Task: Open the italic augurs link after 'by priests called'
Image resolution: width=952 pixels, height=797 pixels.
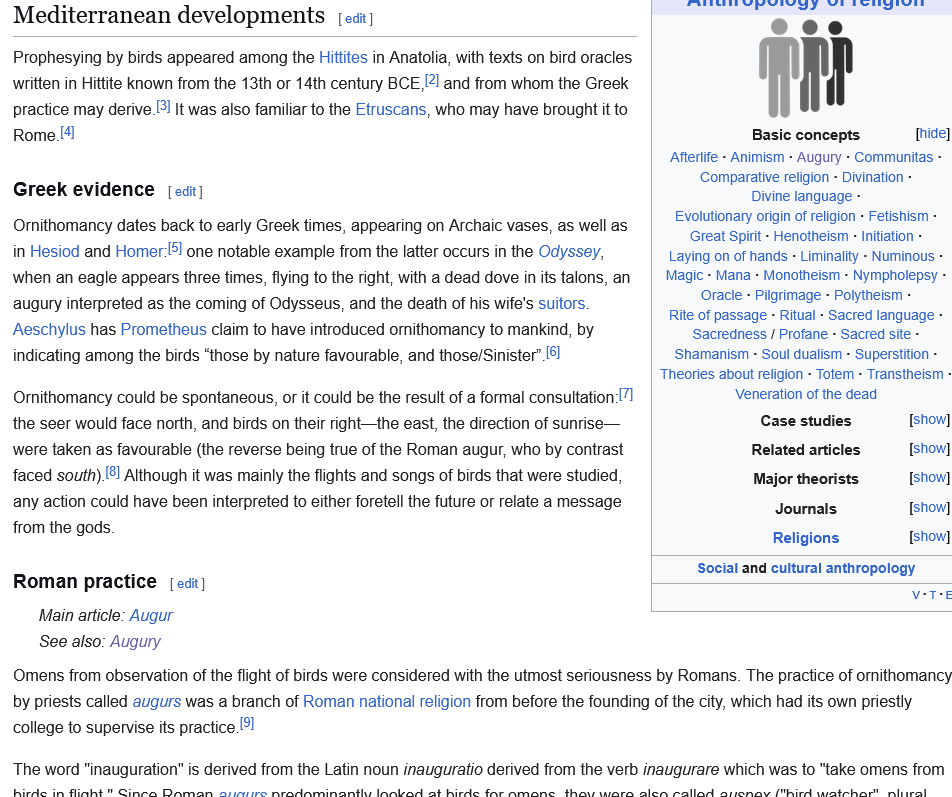Action: click(157, 702)
